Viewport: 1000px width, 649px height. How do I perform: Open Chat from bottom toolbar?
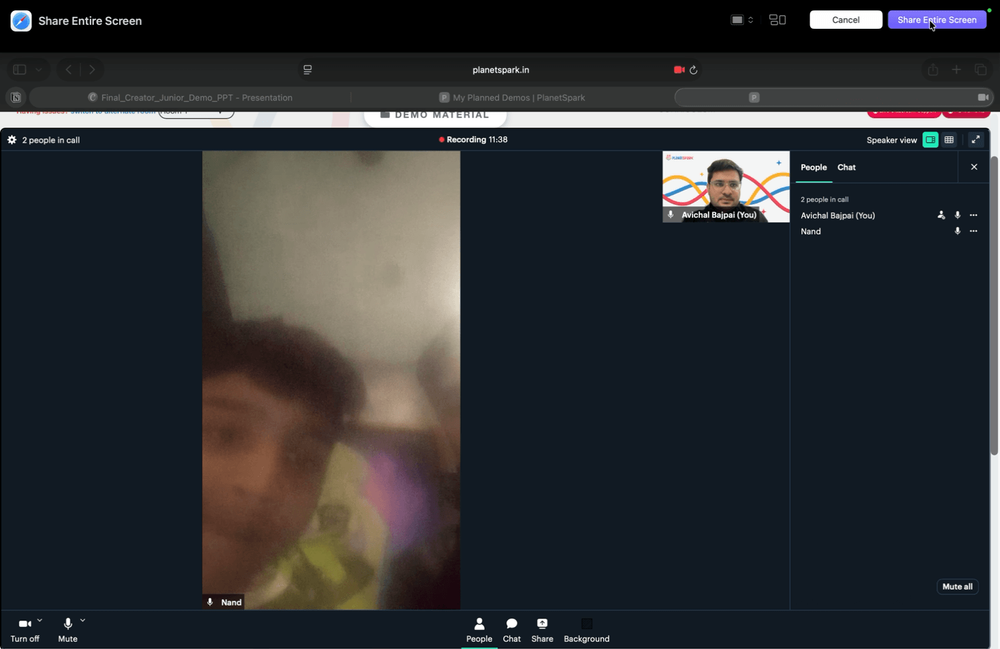pos(511,630)
